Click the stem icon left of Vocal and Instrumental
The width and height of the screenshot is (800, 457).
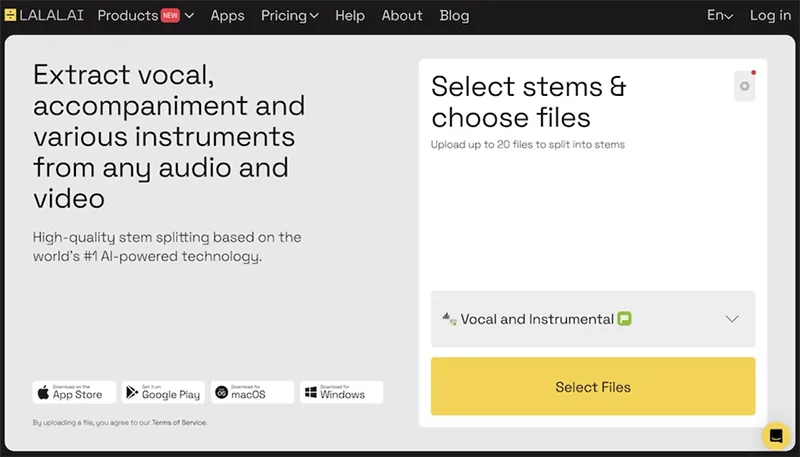[448, 319]
